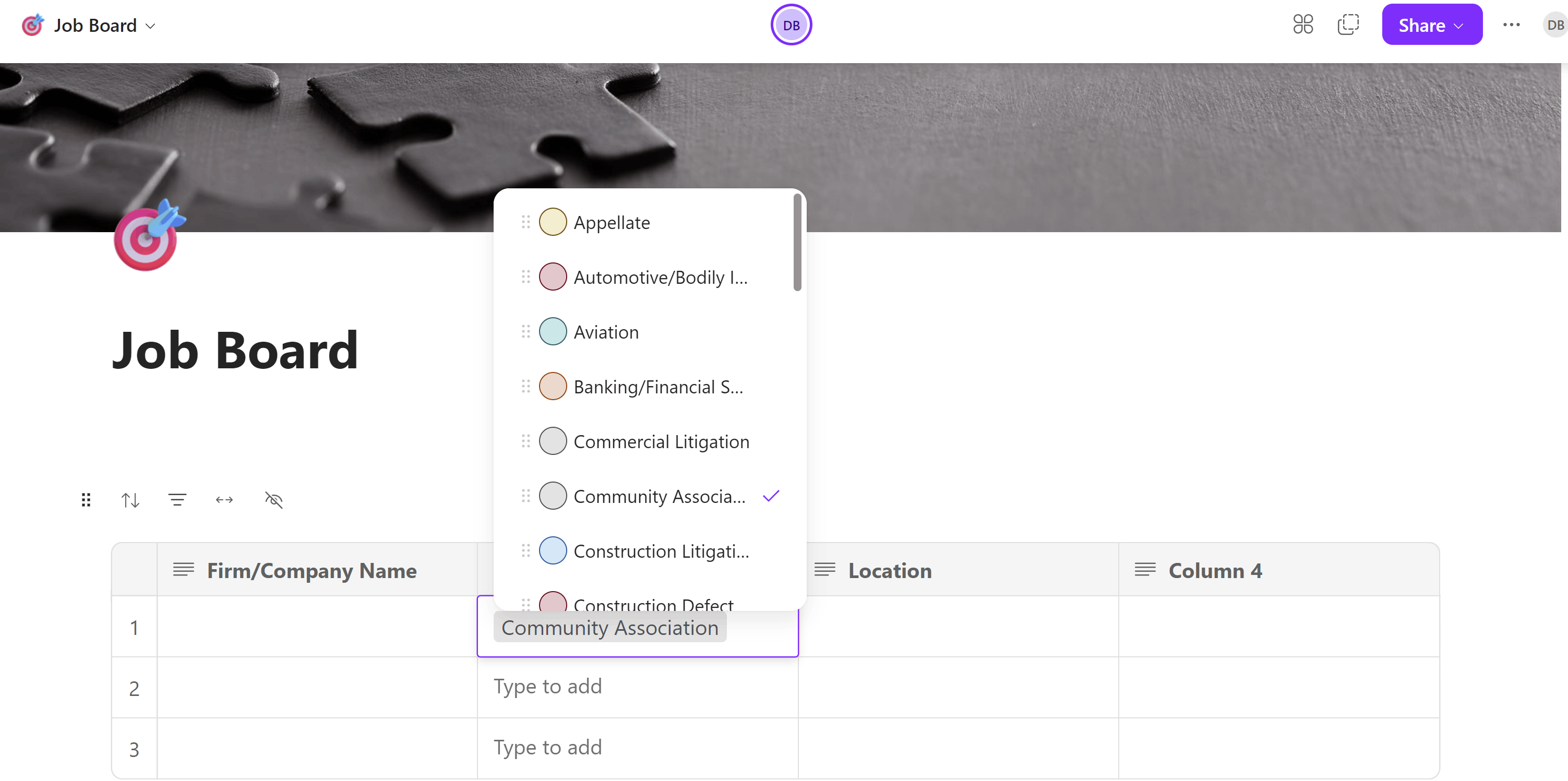Click the target emoji page icon

147,237
